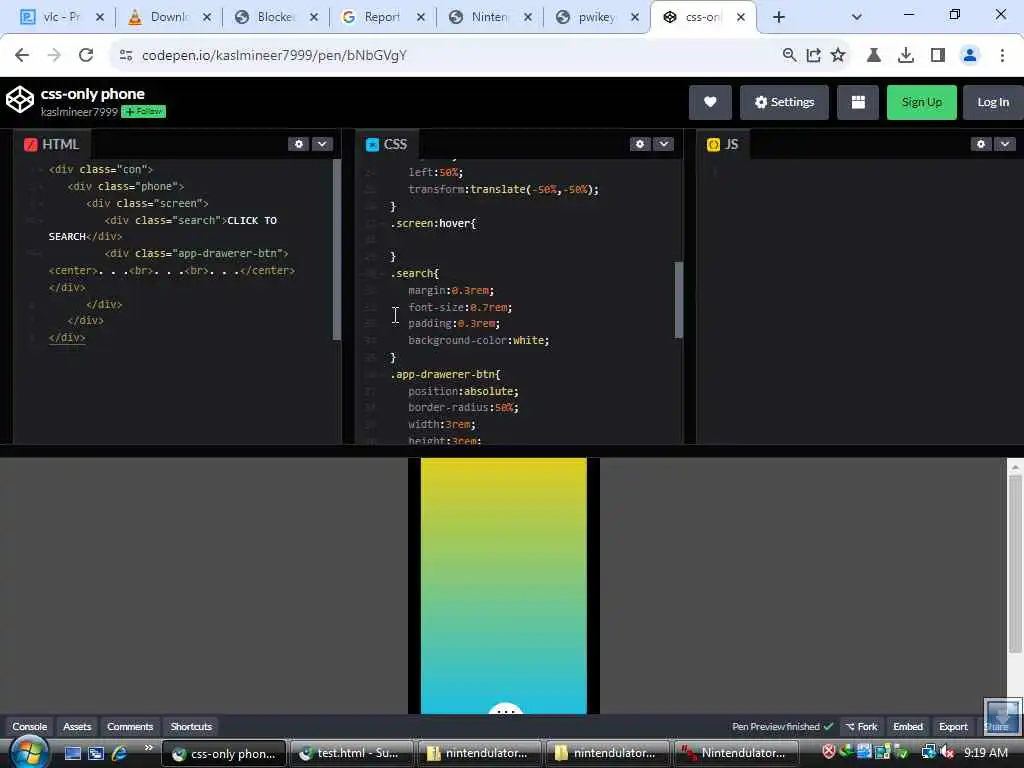
Task: Open browser downloads icon
Action: (906, 55)
